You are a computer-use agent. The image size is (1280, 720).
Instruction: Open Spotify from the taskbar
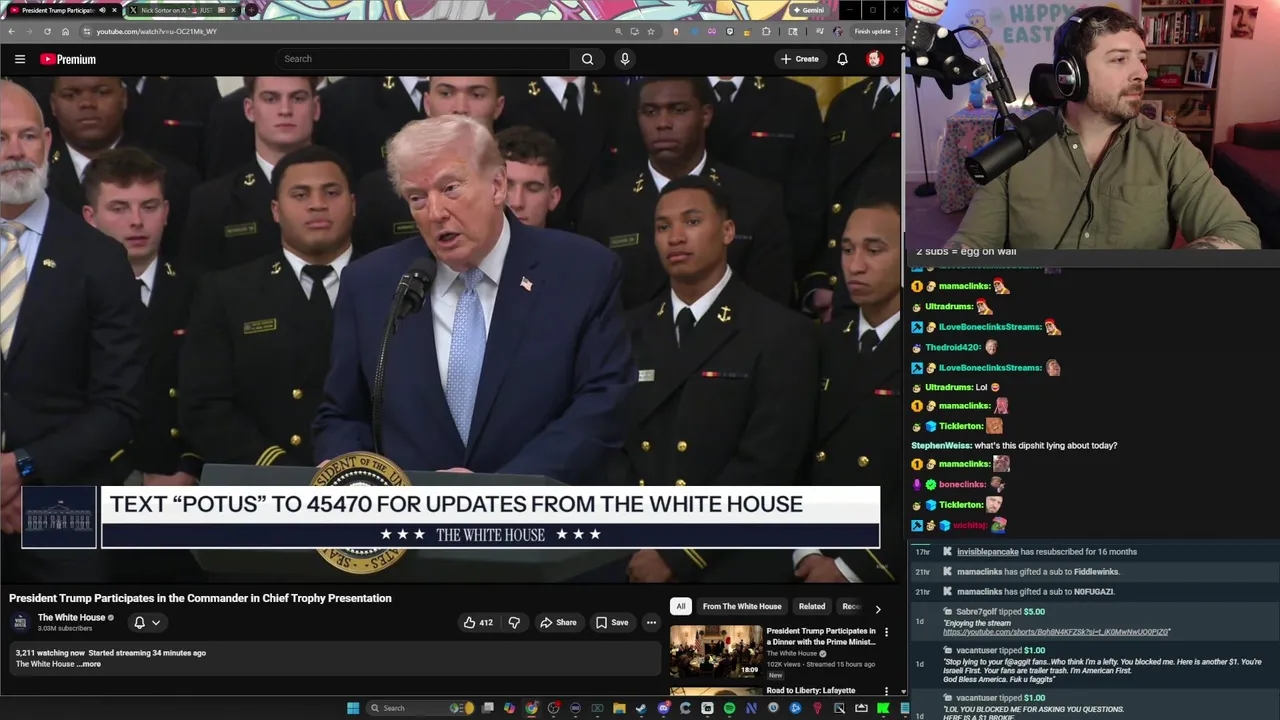(729, 708)
